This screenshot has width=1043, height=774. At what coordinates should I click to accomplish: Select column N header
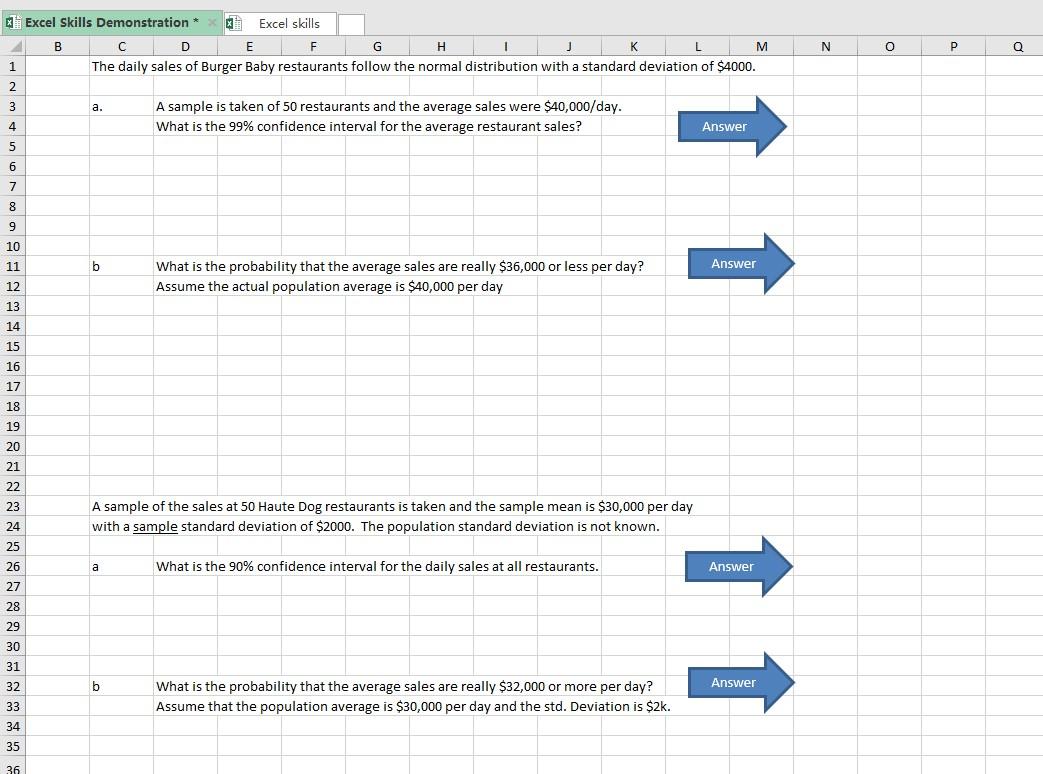[x=825, y=47]
